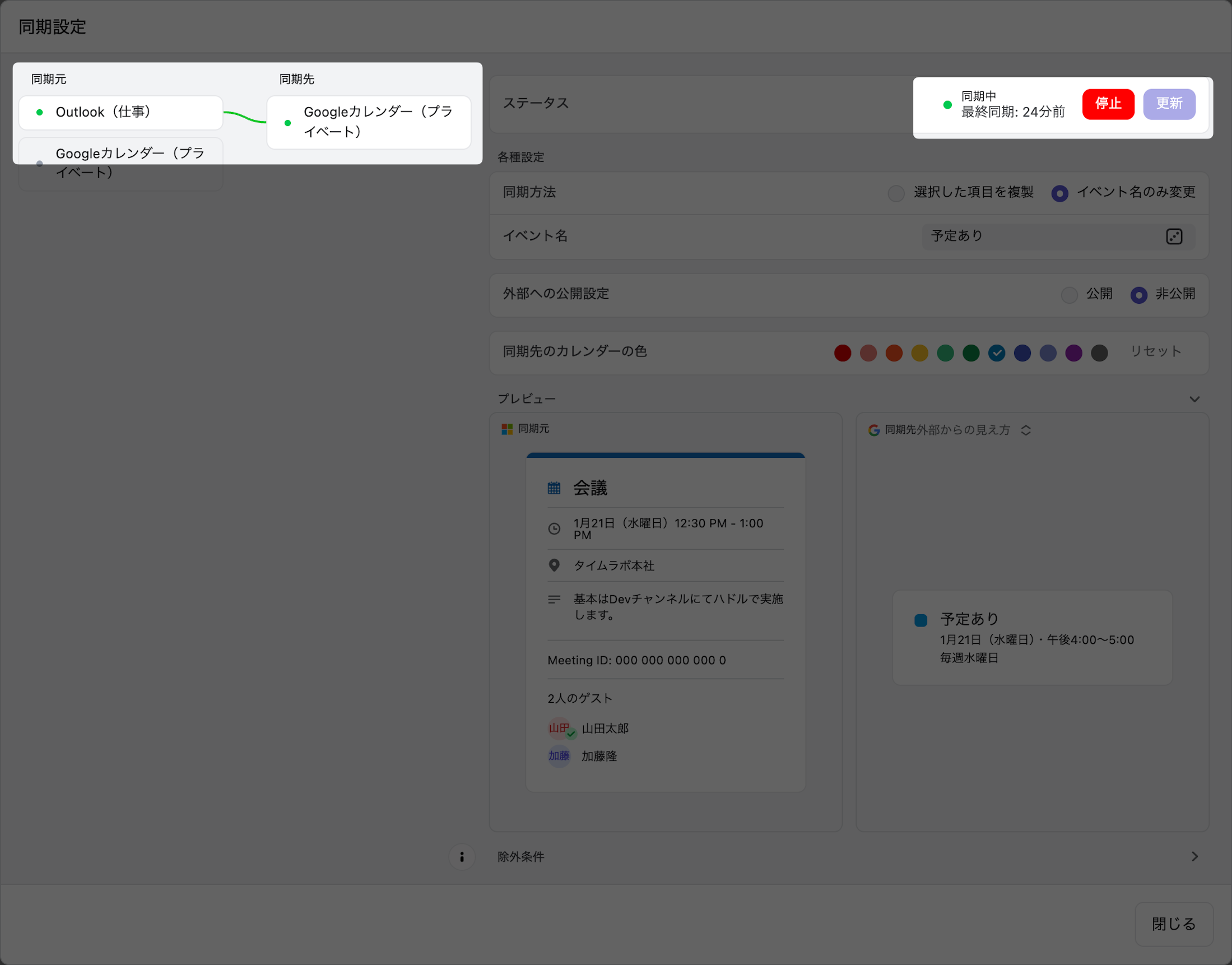The image size is (1232, 965).
Task: Click the description lines icon in event card
Action: (x=554, y=599)
